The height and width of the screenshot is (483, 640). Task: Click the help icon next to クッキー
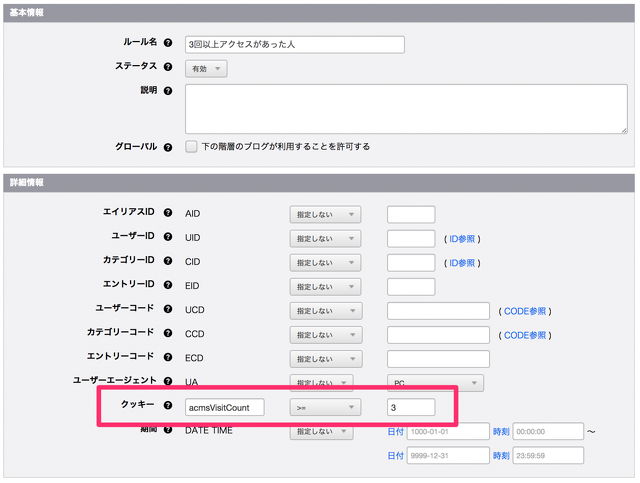167,406
